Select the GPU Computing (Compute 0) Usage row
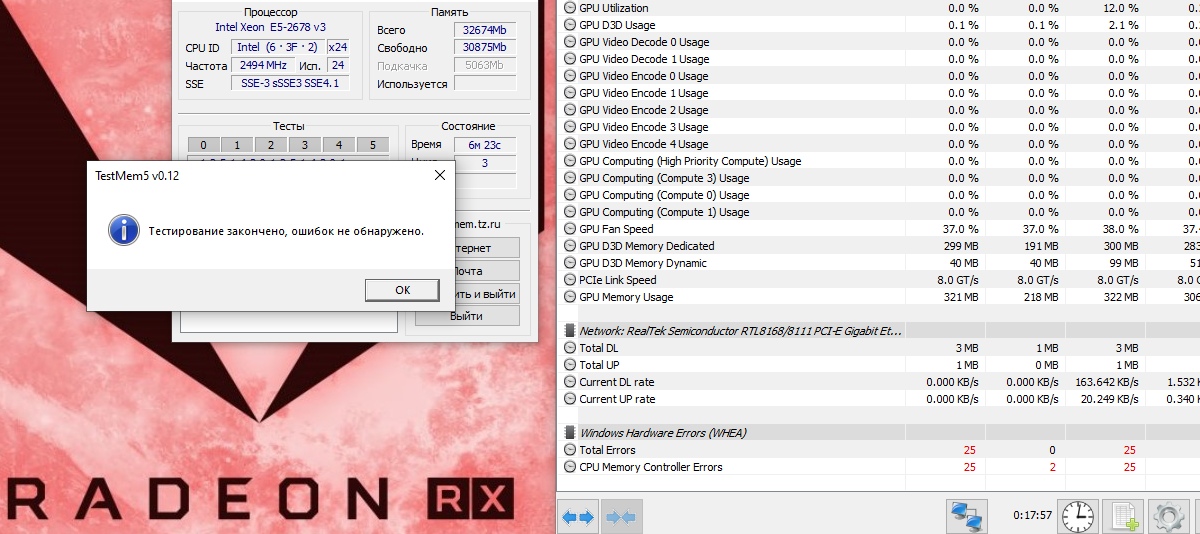Image resolution: width=1200 pixels, height=534 pixels. [x=878, y=195]
